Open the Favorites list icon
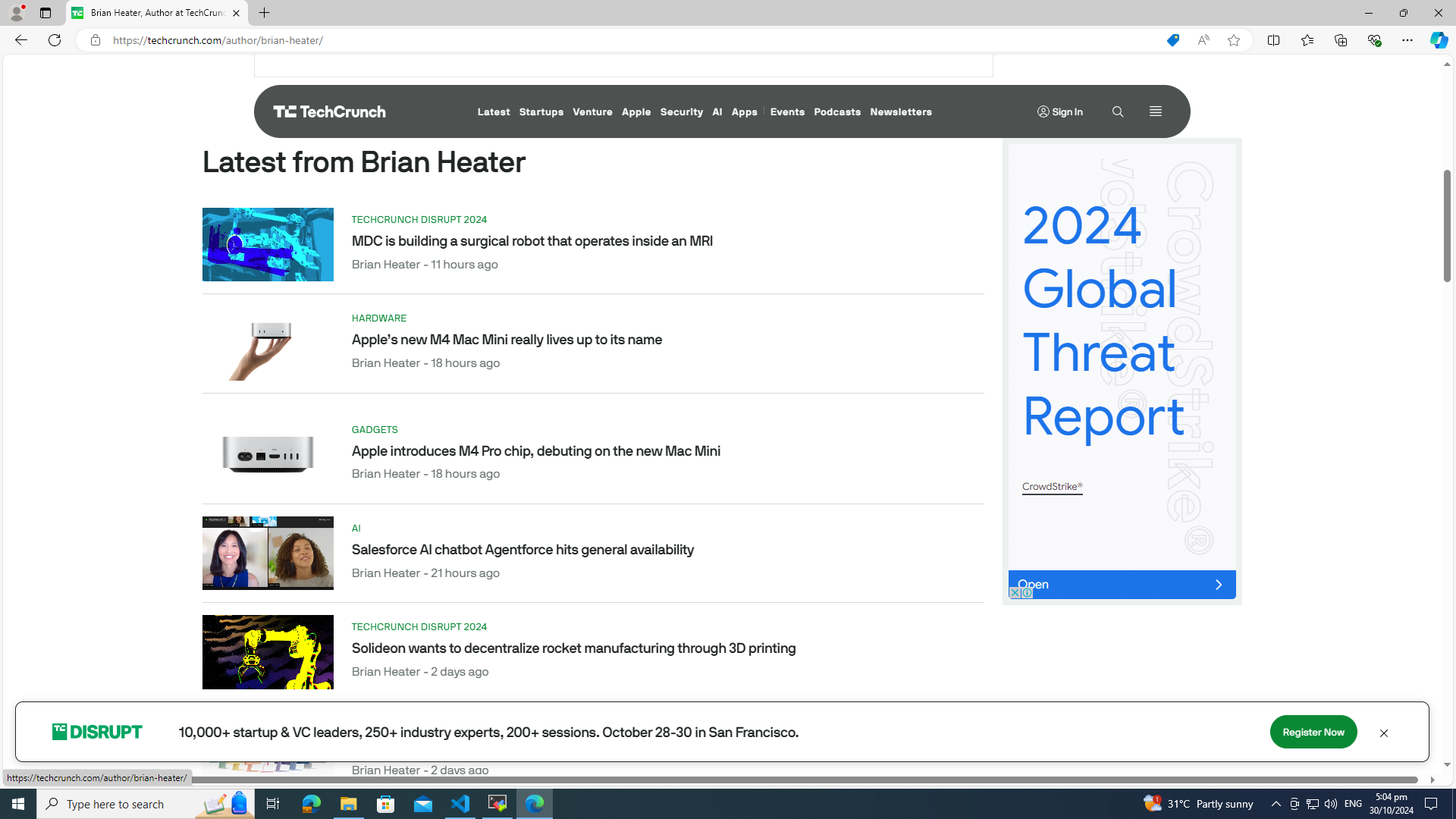 [x=1307, y=40]
